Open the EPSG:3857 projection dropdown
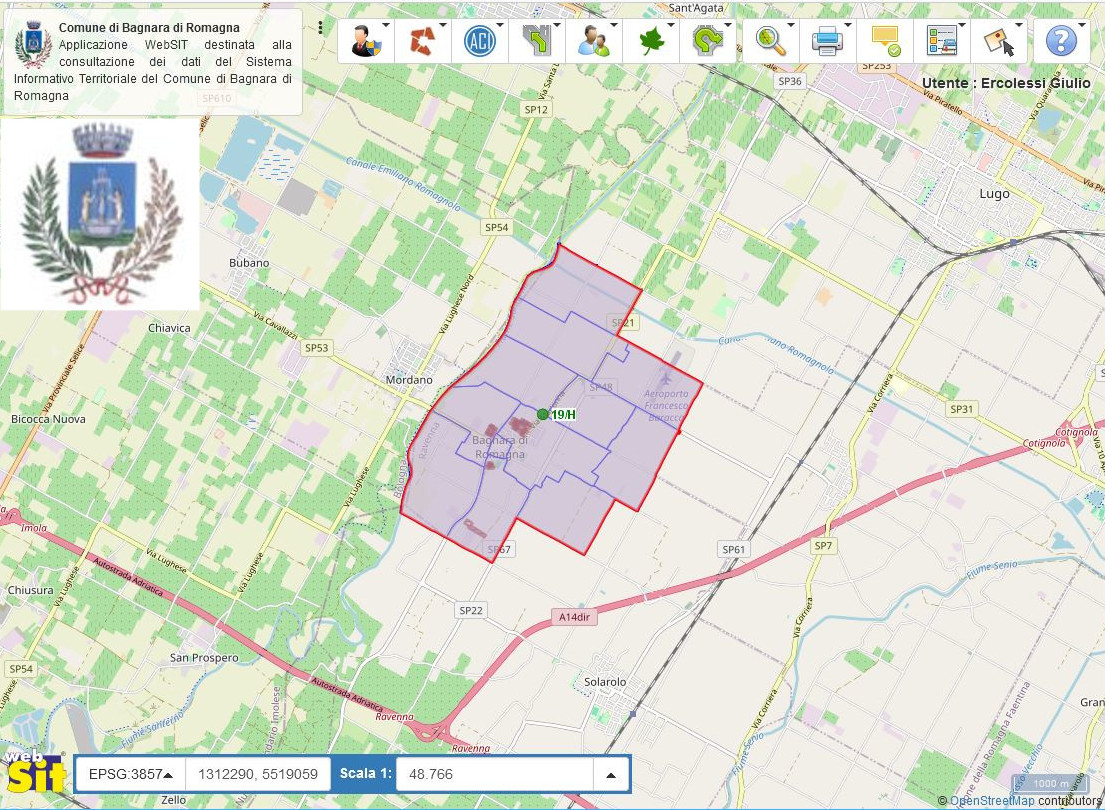The width and height of the screenshot is (1105, 810). tap(130, 774)
